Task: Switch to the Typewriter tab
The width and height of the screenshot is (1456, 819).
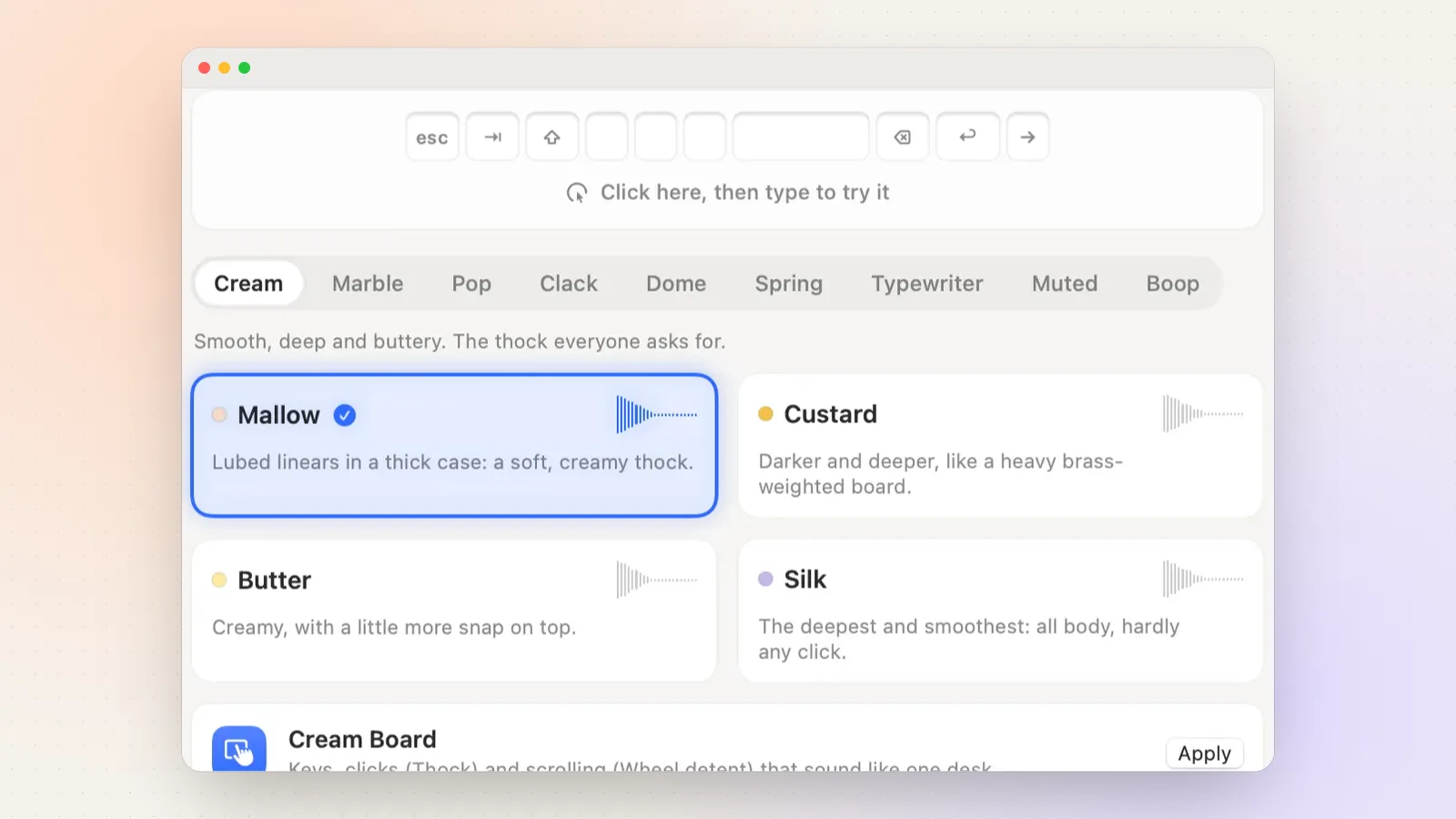Action: pyautogui.click(x=927, y=284)
